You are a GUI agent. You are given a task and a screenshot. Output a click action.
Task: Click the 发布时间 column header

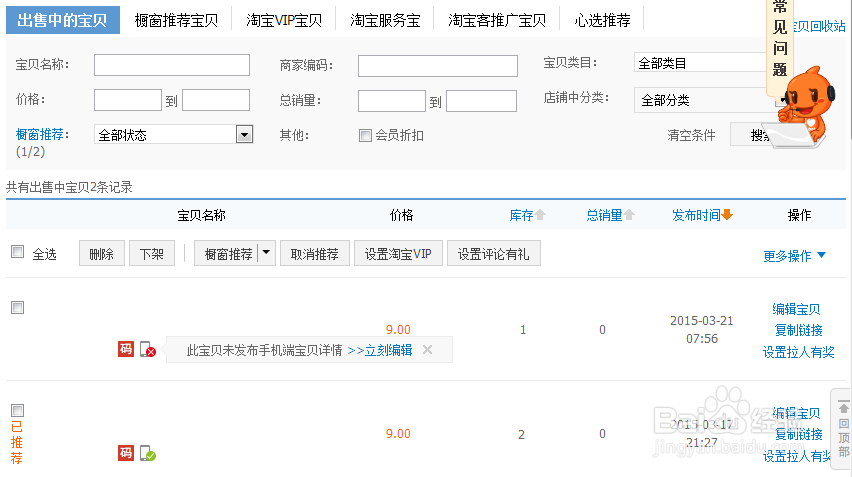[x=697, y=215]
